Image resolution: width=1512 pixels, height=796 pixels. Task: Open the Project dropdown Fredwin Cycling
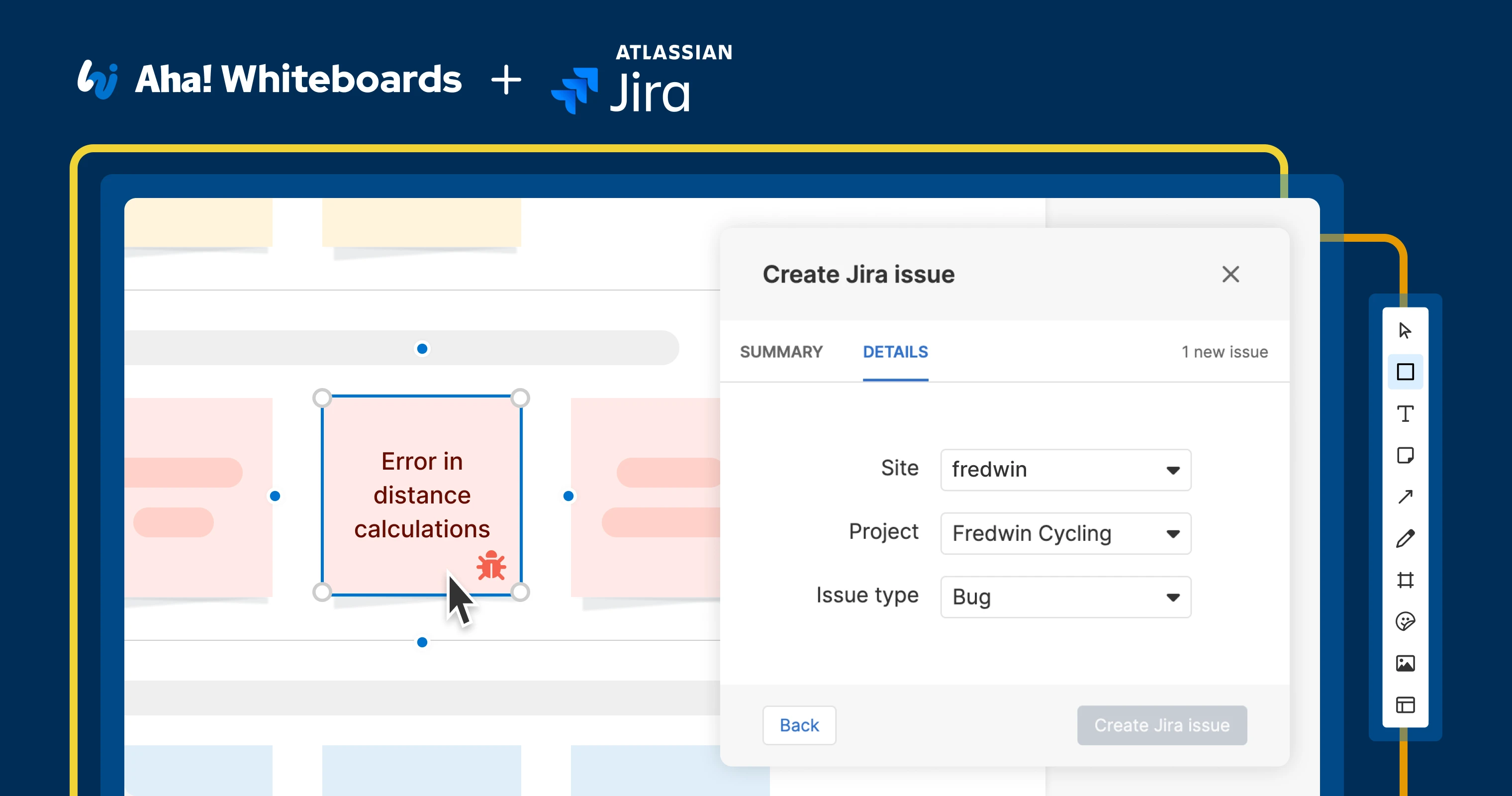point(1065,533)
